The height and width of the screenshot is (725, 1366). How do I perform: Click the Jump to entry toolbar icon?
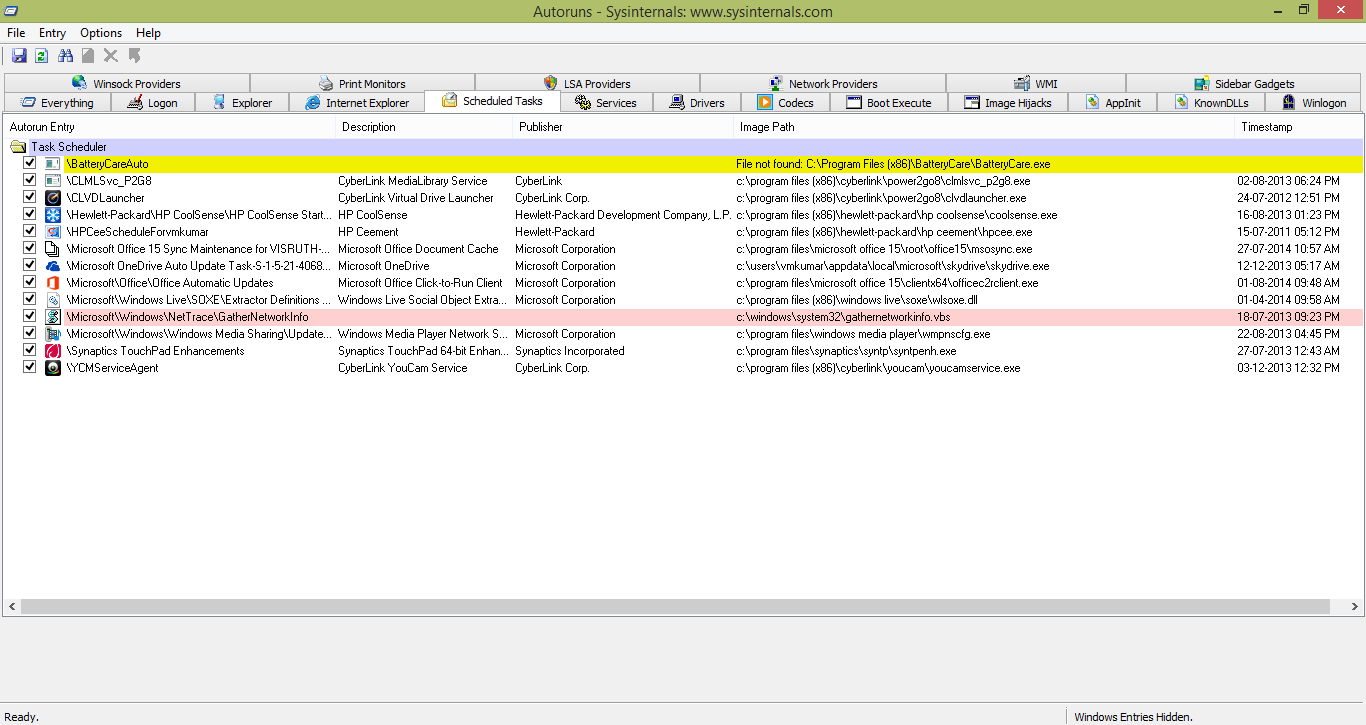(134, 56)
